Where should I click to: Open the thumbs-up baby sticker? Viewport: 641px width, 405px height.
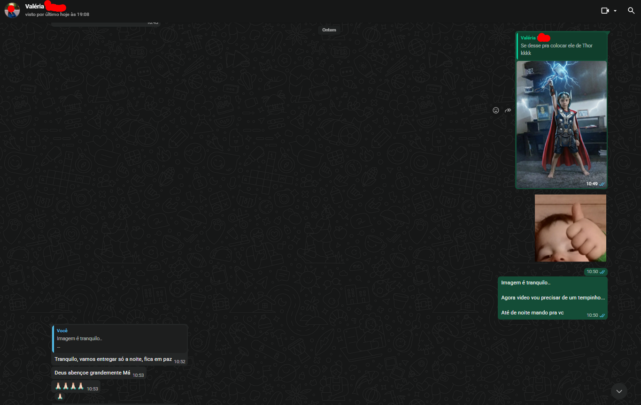569,227
